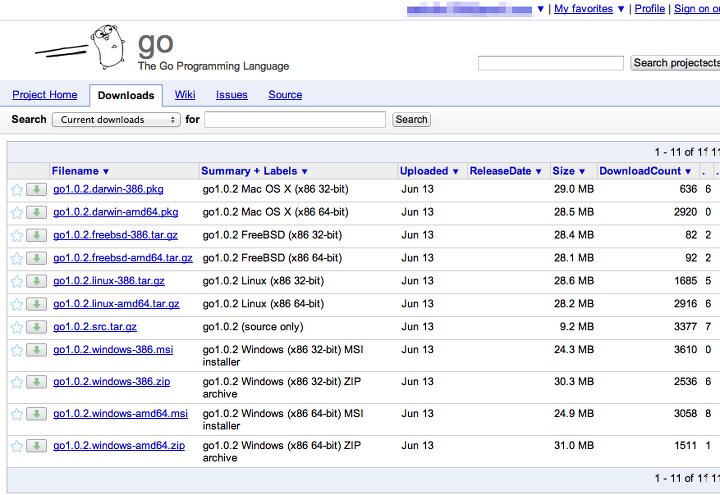This screenshot has width=720, height=495.
Task: Star the go1.0.2.freebsd-386.tar.gz download
Action: (x=17, y=236)
